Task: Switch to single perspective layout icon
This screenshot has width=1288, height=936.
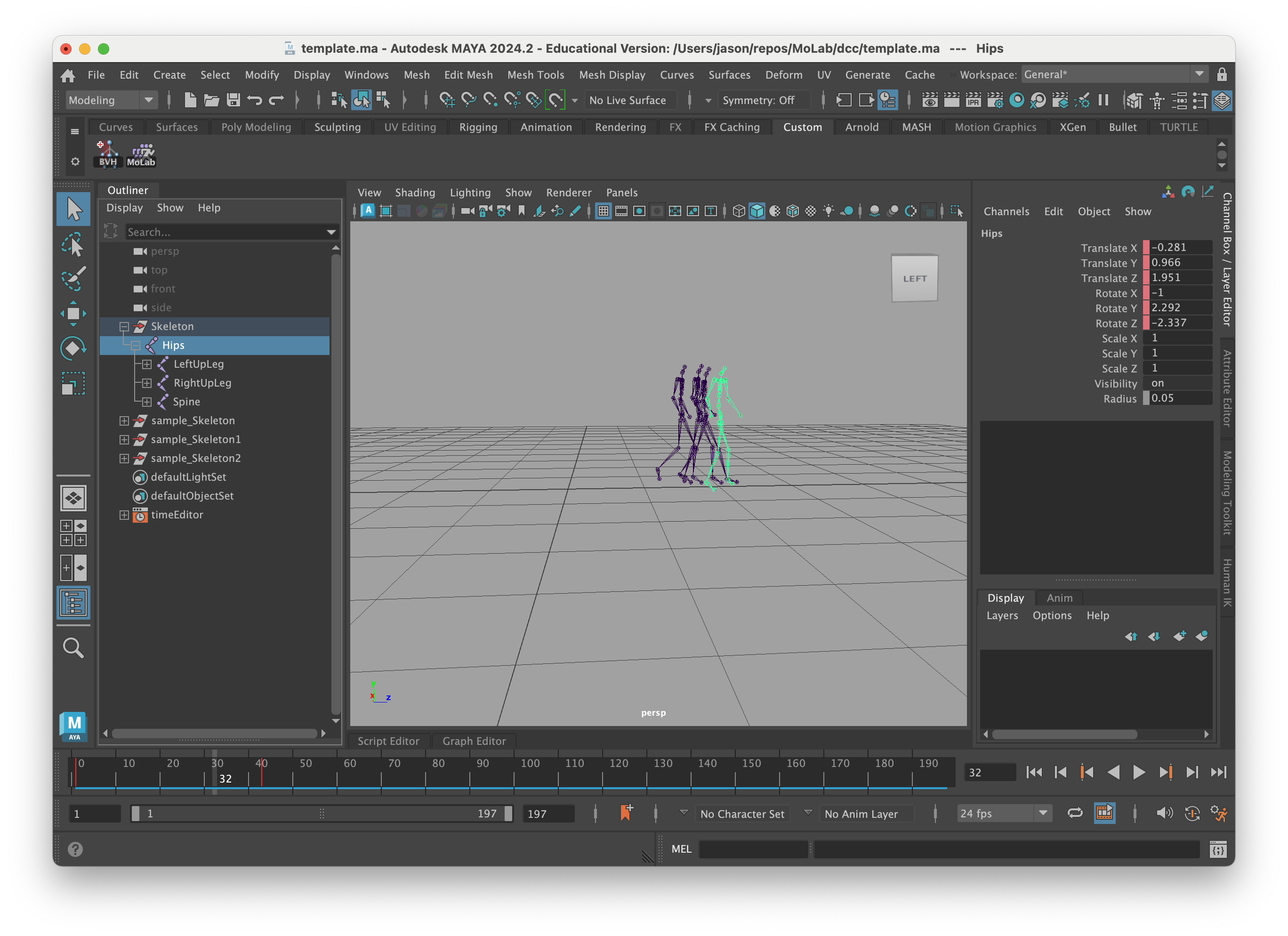Action: [73, 499]
